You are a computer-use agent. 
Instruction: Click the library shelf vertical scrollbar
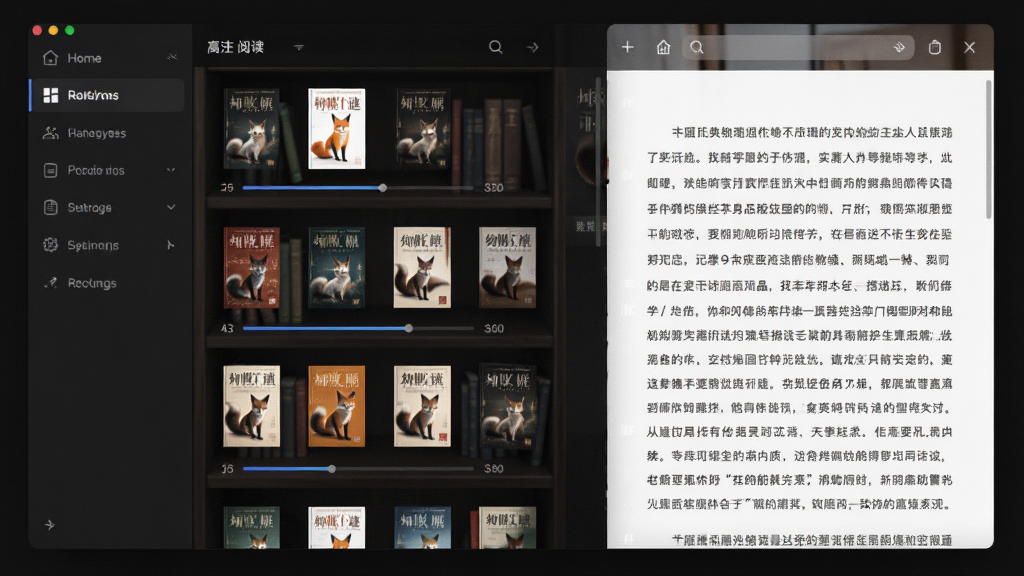pyautogui.click(x=598, y=162)
